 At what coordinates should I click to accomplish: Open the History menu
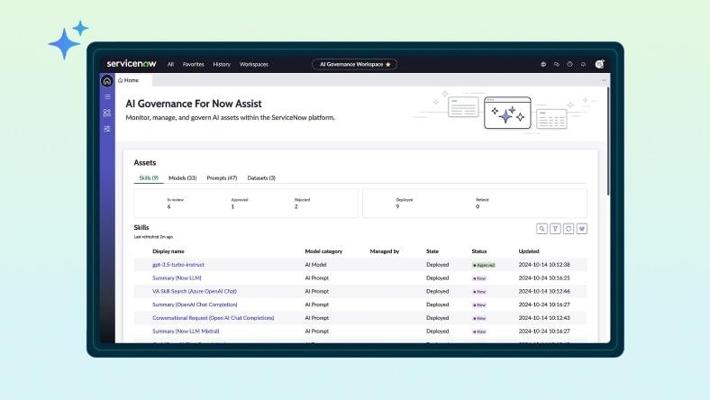point(221,64)
